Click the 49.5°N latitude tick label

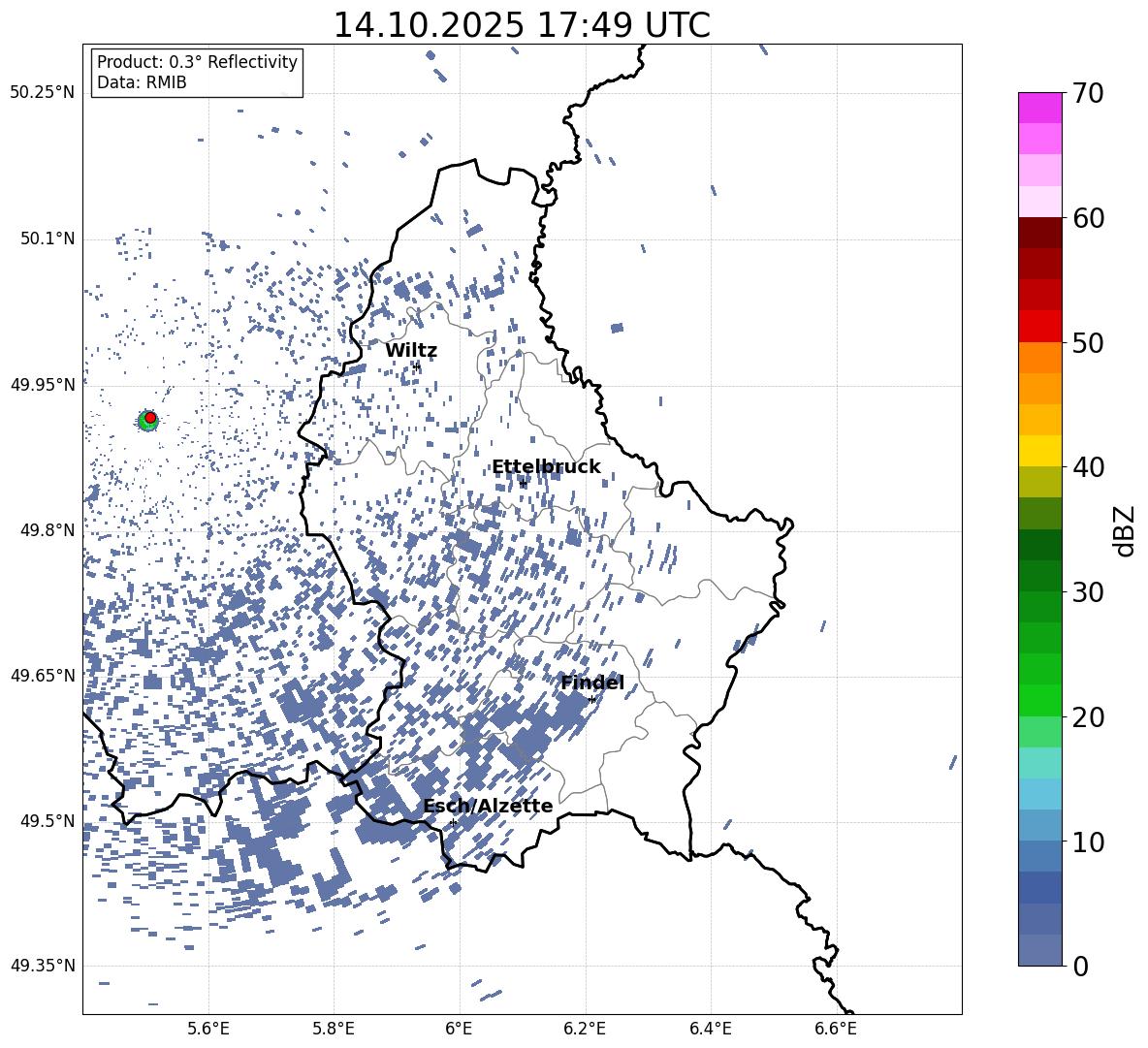tap(48, 821)
